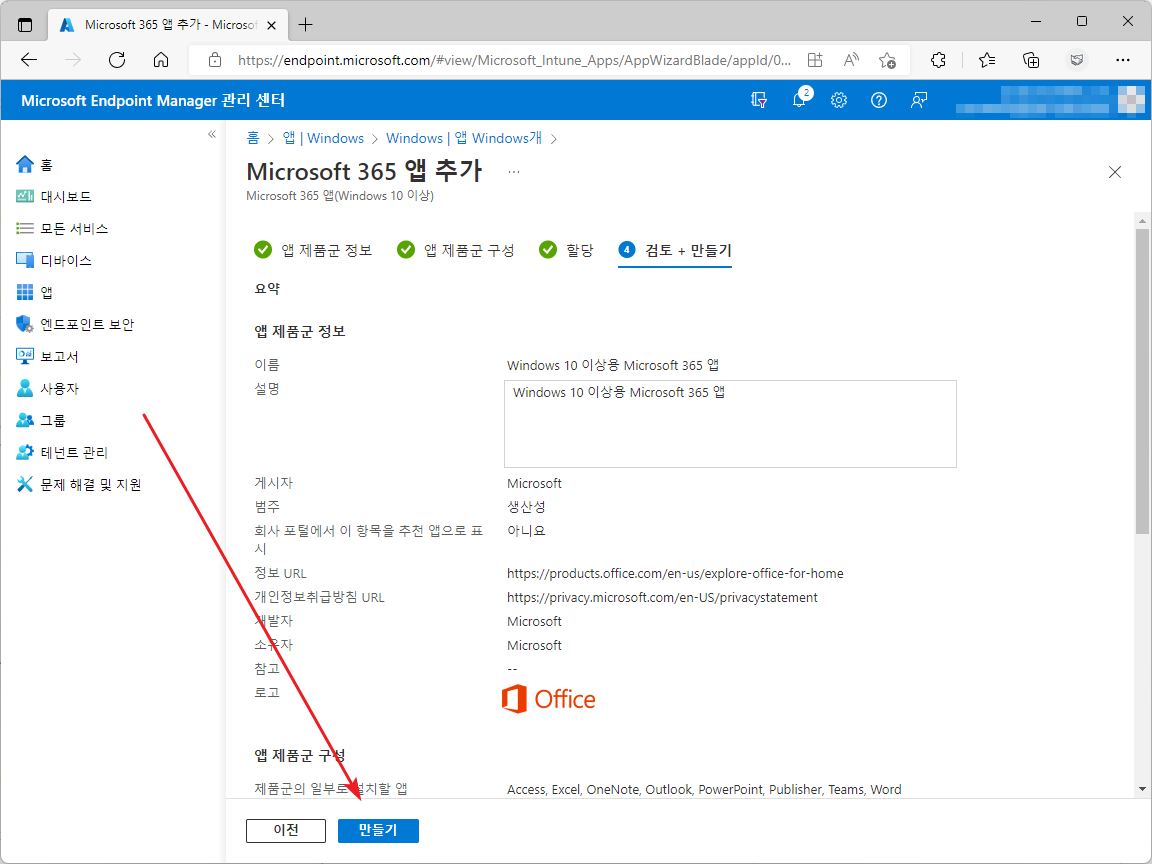Follow the 앱 | Windows breadcrumb link
Image resolution: width=1152 pixels, height=864 pixels.
323,138
